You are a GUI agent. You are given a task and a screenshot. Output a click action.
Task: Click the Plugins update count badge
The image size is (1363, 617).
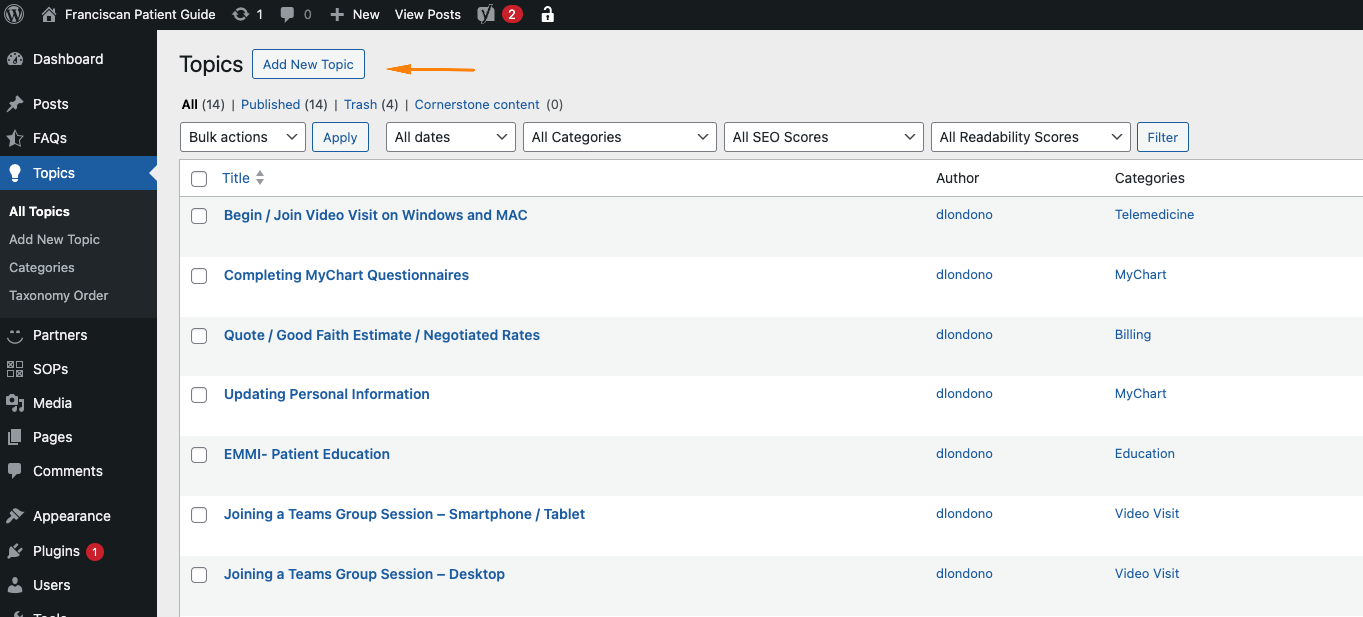coord(95,552)
